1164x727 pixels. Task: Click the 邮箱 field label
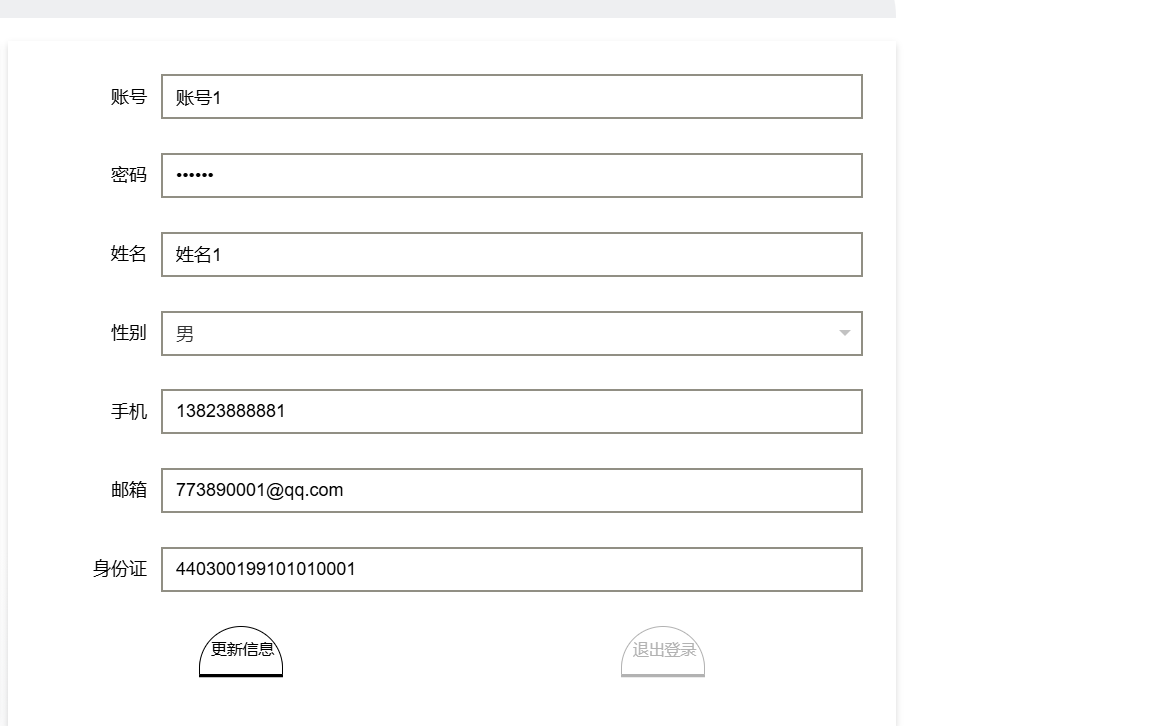click(x=128, y=489)
